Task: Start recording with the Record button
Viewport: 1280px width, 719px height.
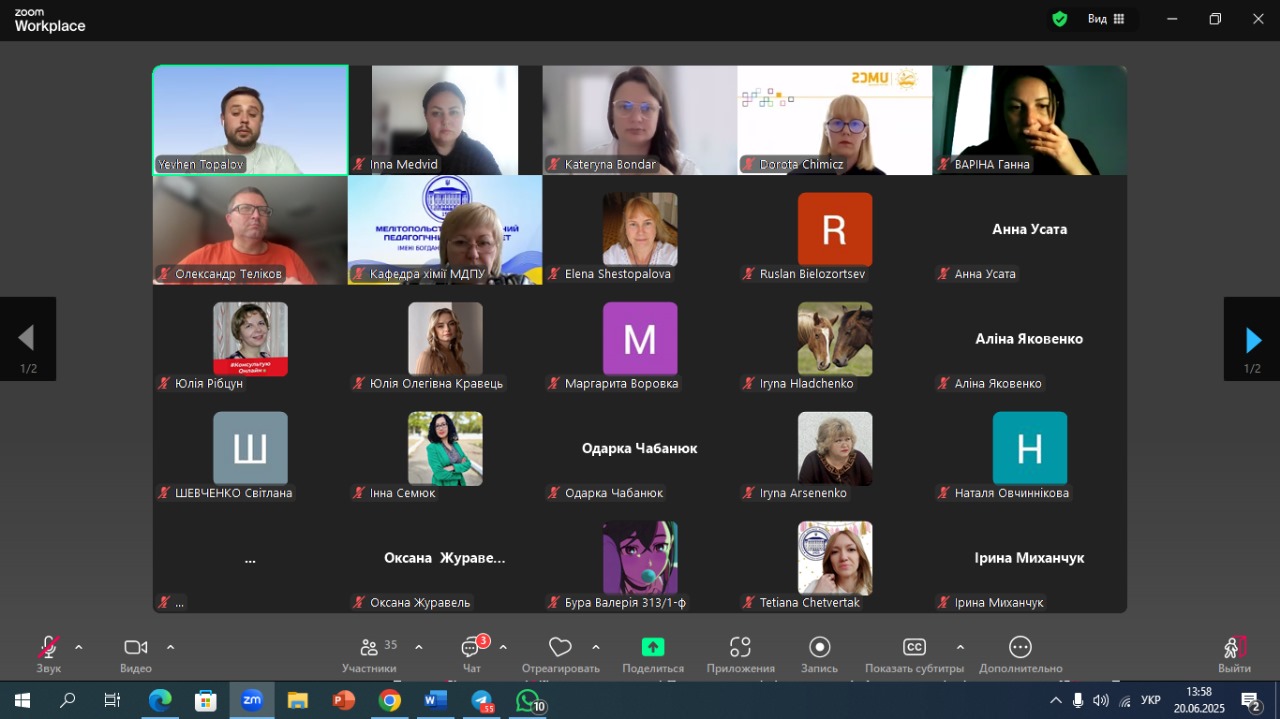Action: [x=819, y=654]
